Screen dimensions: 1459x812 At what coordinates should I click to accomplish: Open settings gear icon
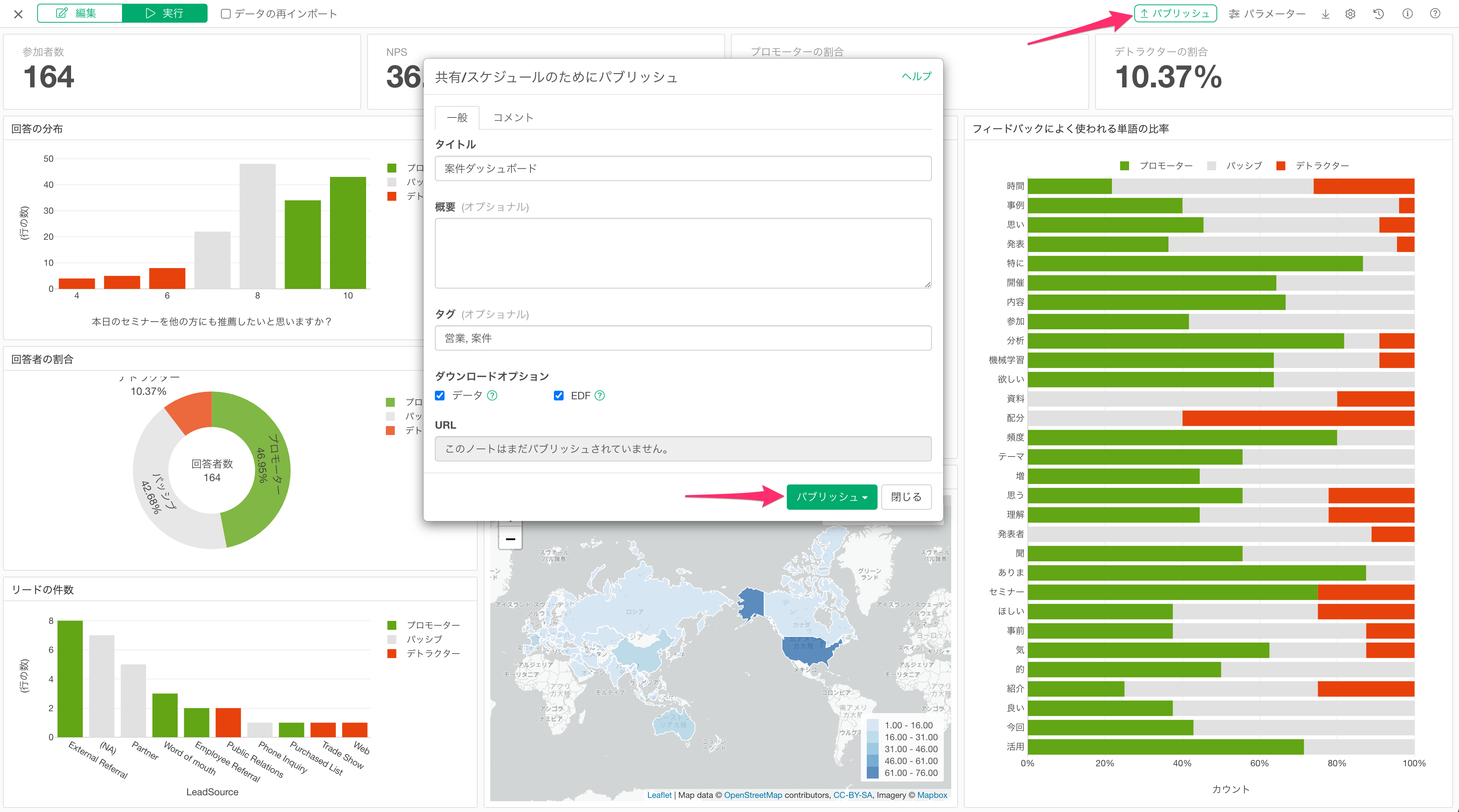point(1350,14)
